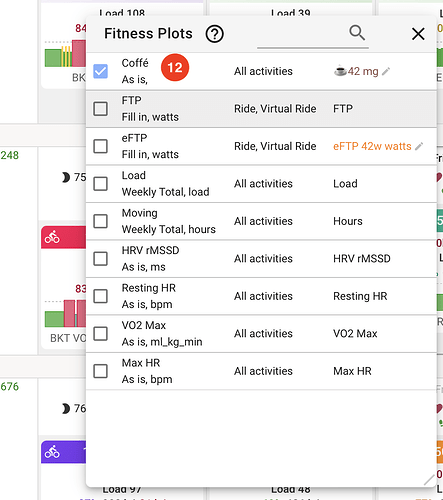
Task: Close the Fitness Plots dialog
Action: click(418, 34)
